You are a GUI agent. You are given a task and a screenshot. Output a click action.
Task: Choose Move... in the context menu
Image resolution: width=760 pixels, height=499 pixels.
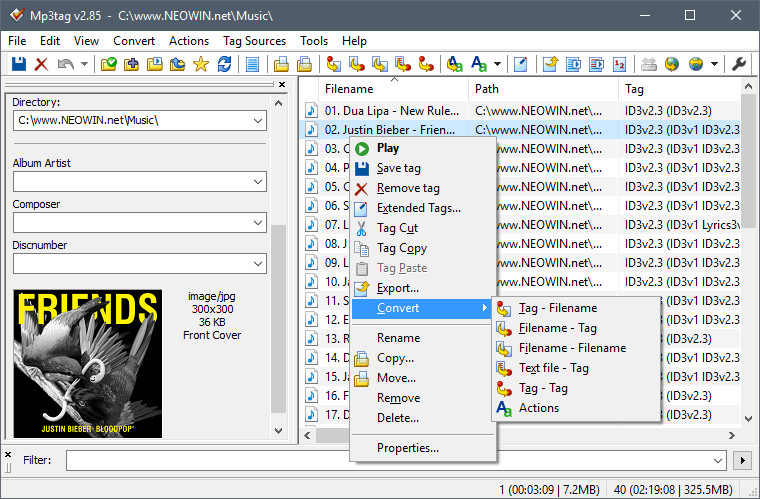(423, 378)
